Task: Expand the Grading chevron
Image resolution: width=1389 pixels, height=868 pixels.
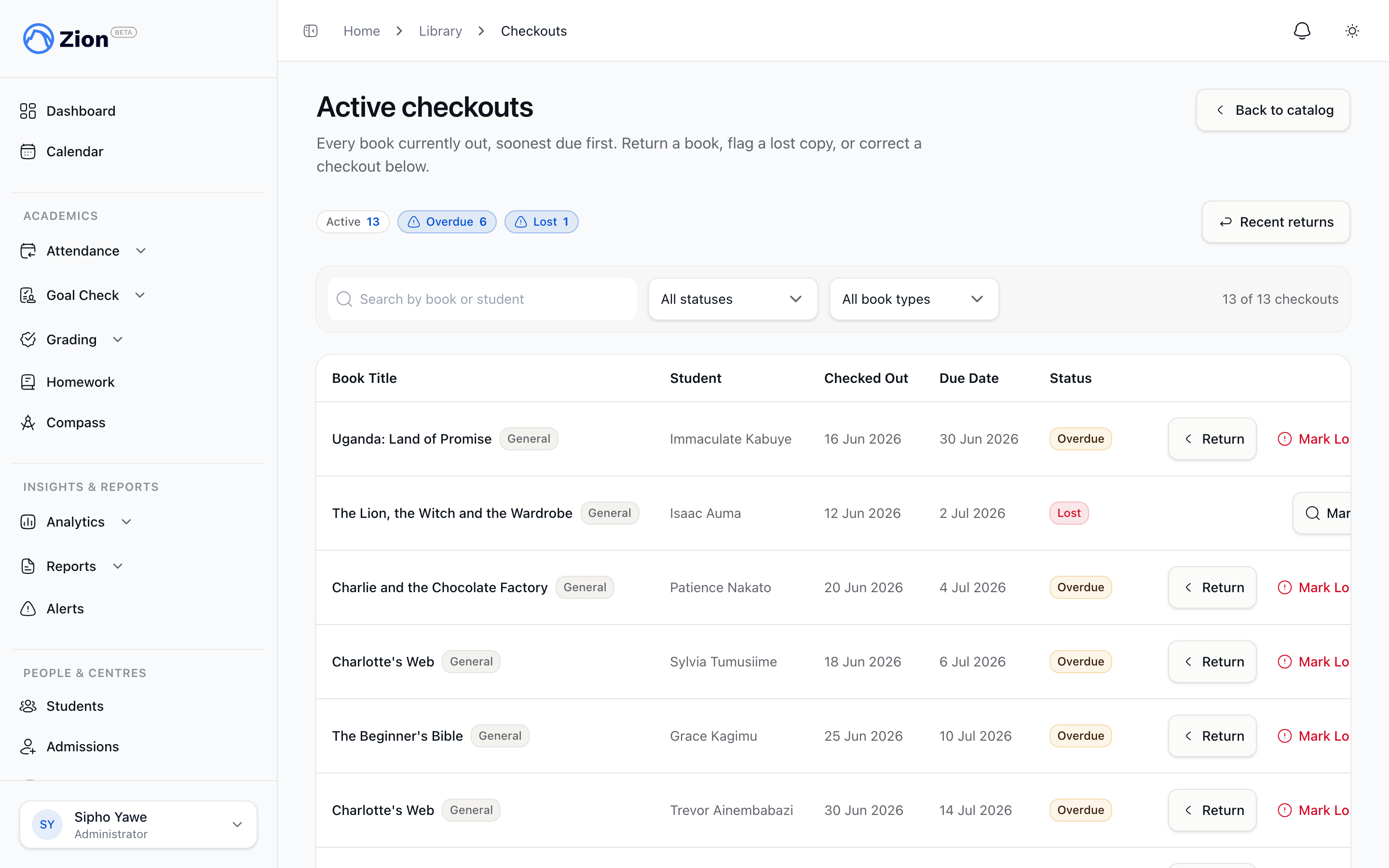Action: pos(118,339)
